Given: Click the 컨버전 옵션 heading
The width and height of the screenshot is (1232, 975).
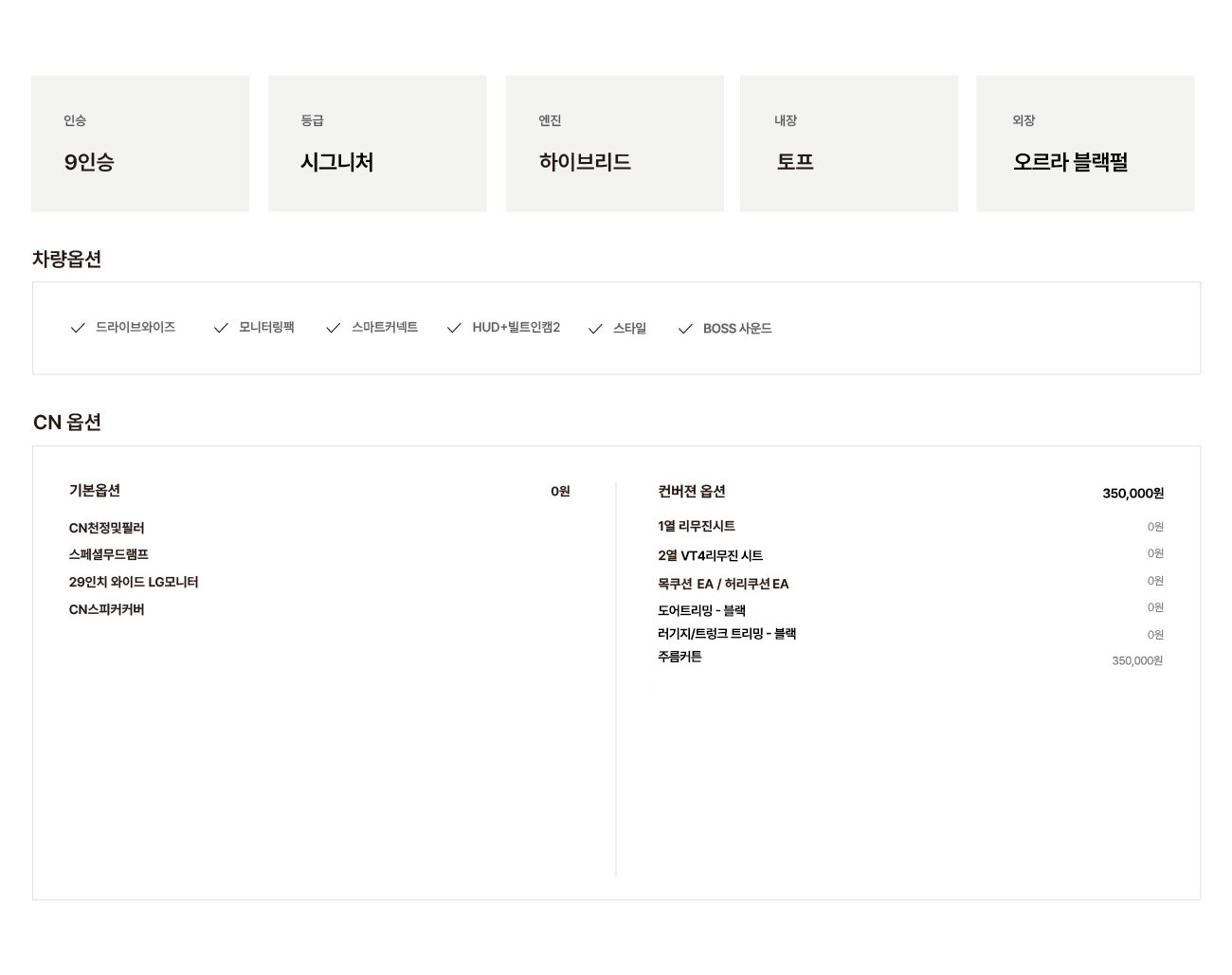Looking at the screenshot, I should pyautogui.click(x=692, y=491).
